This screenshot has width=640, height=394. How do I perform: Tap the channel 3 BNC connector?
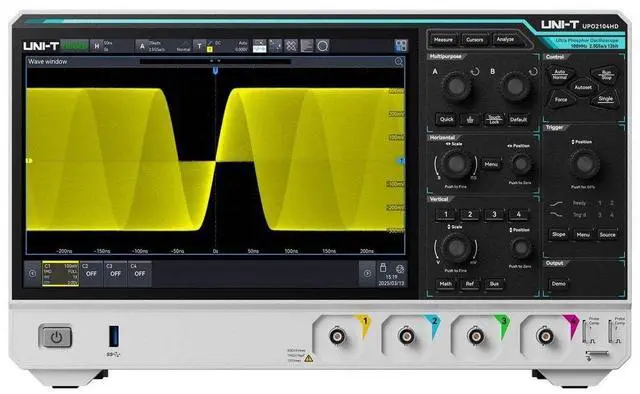(x=476, y=337)
